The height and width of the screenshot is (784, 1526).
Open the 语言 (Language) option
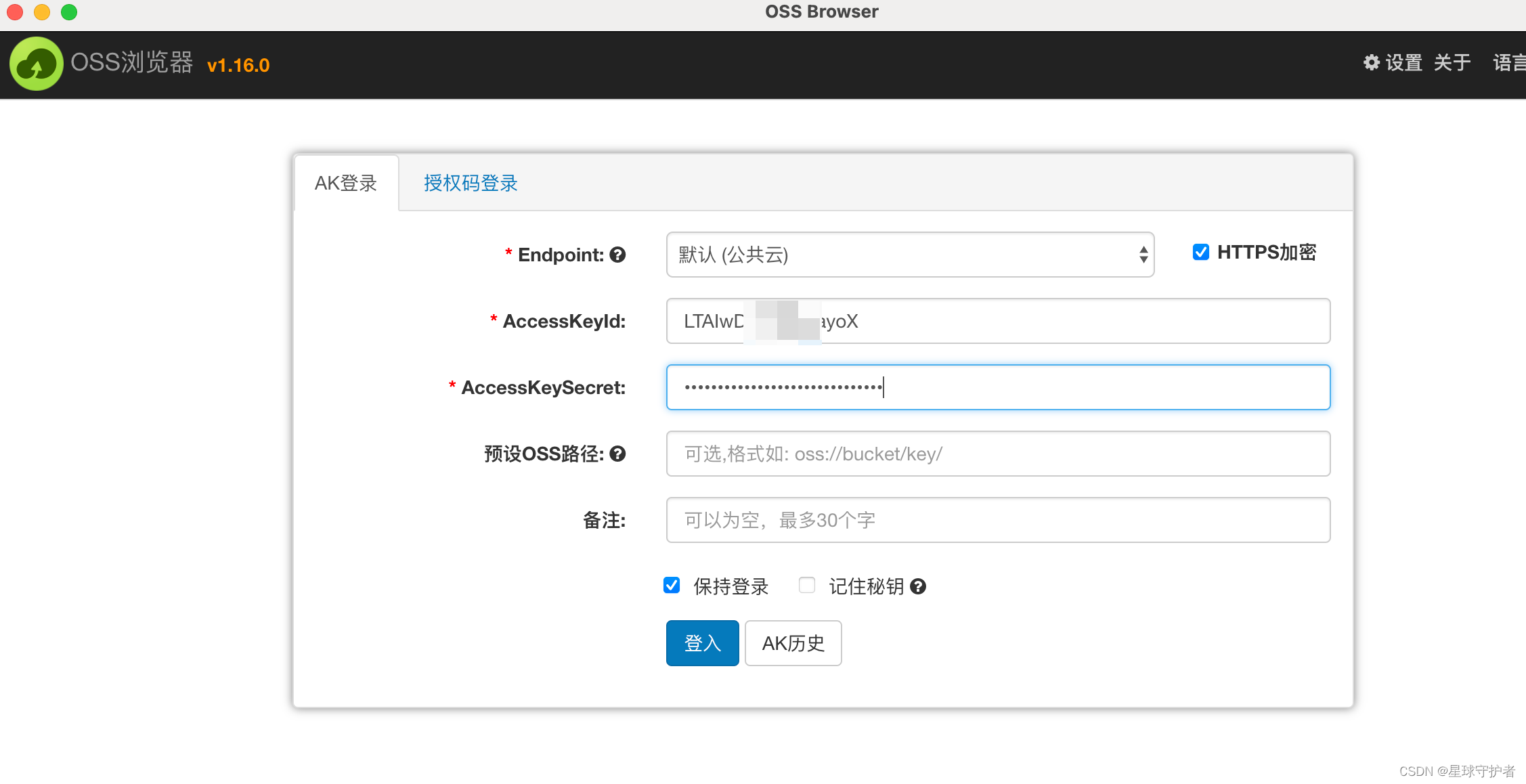1508,63
